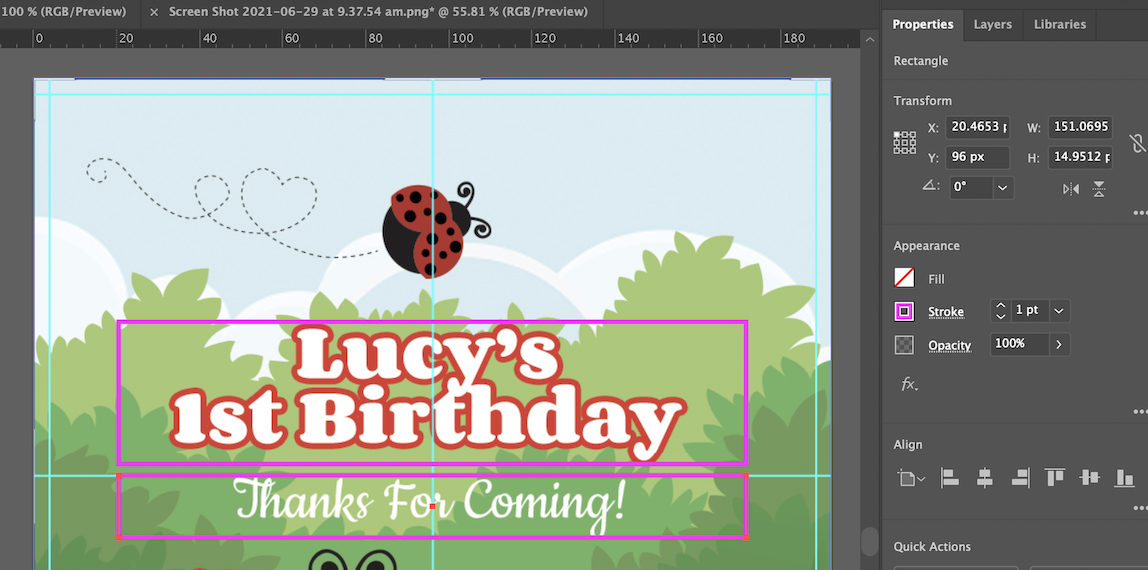Click the Fill color swatch

pos(904,278)
